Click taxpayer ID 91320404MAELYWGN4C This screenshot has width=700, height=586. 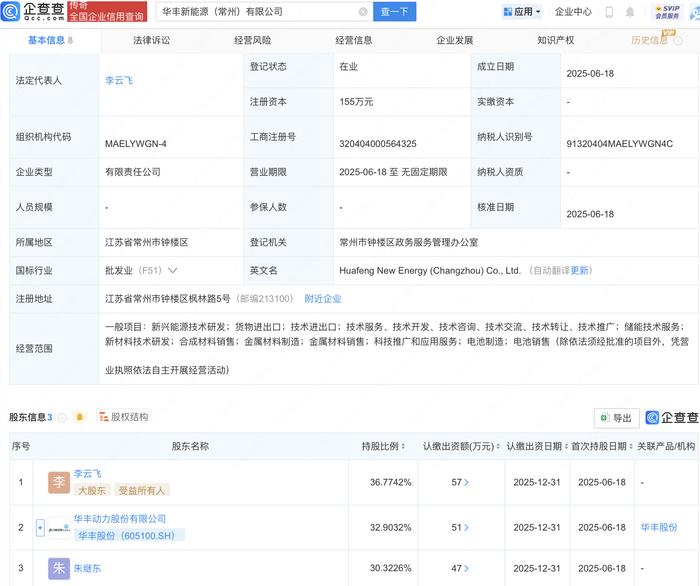620,144
